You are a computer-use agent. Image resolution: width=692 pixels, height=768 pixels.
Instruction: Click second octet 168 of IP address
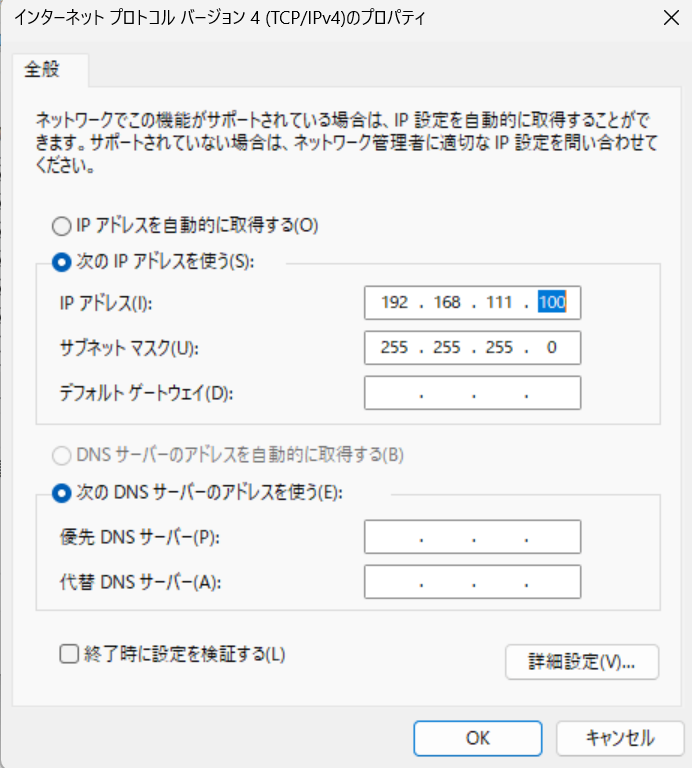447,302
